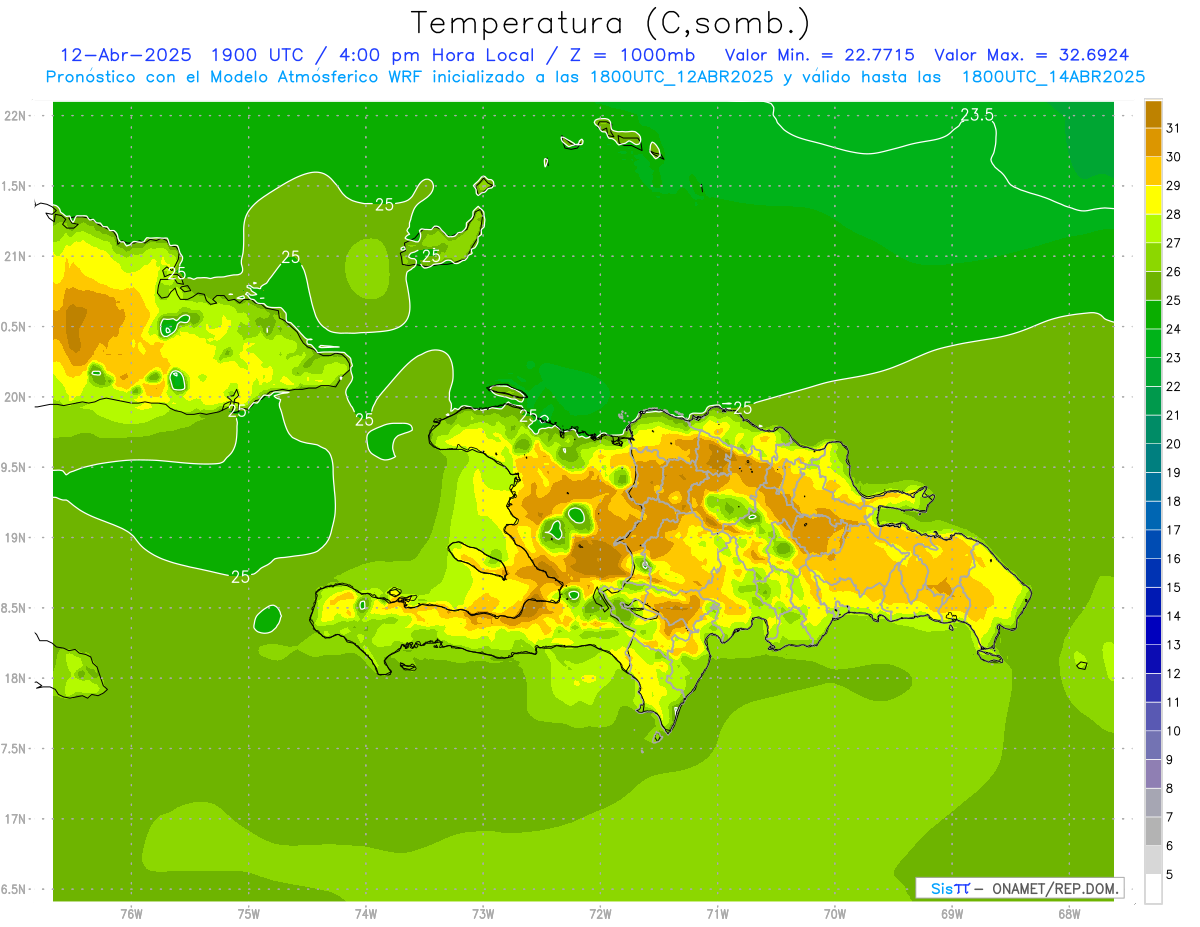The height and width of the screenshot is (927, 1200).
Task: Pick the purple swatch between 8 and 9
Action: pyautogui.click(x=1153, y=775)
